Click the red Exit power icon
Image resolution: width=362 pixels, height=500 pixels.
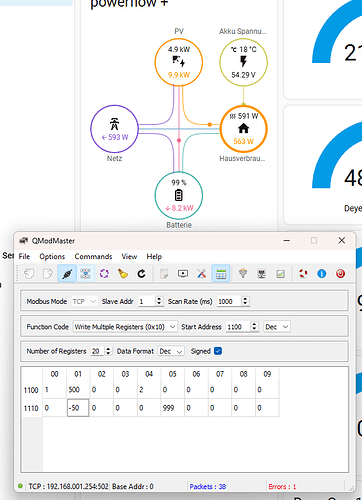(340, 274)
